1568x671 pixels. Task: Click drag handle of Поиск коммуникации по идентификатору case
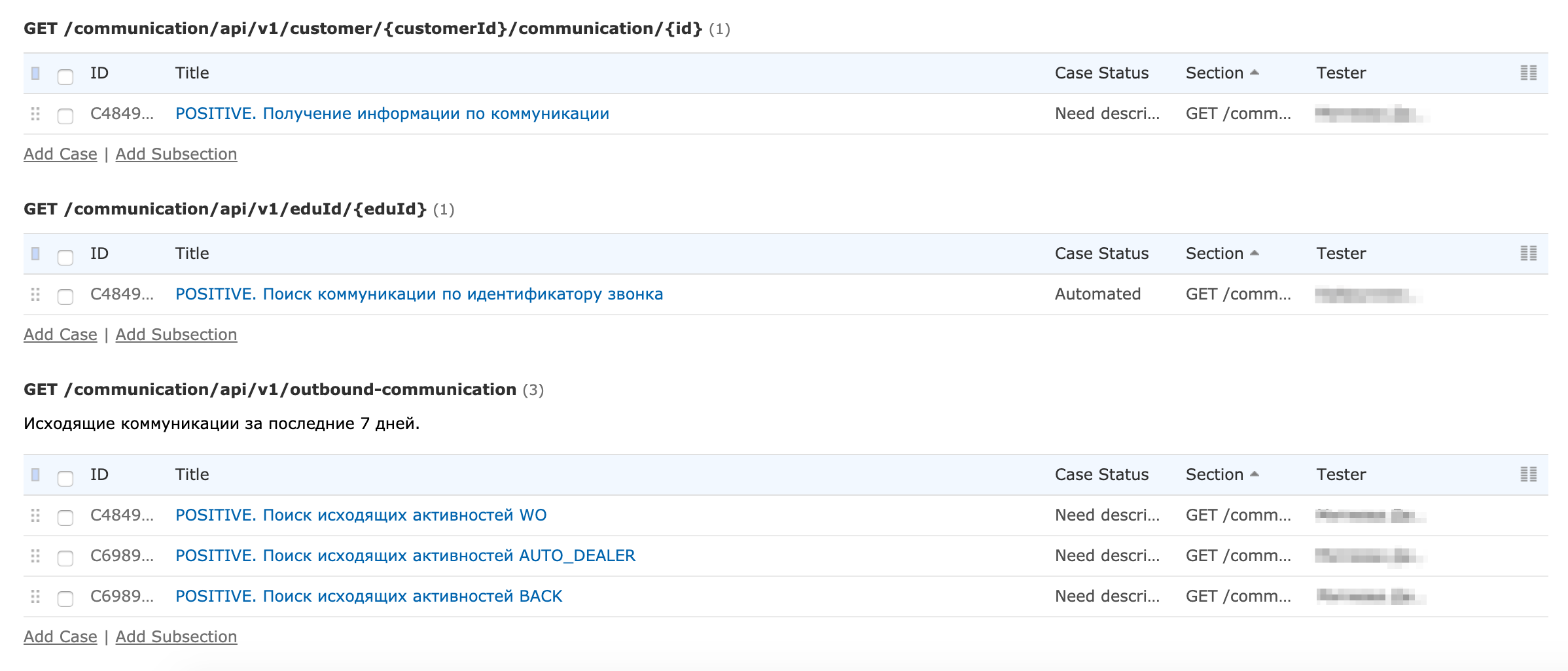(35, 295)
